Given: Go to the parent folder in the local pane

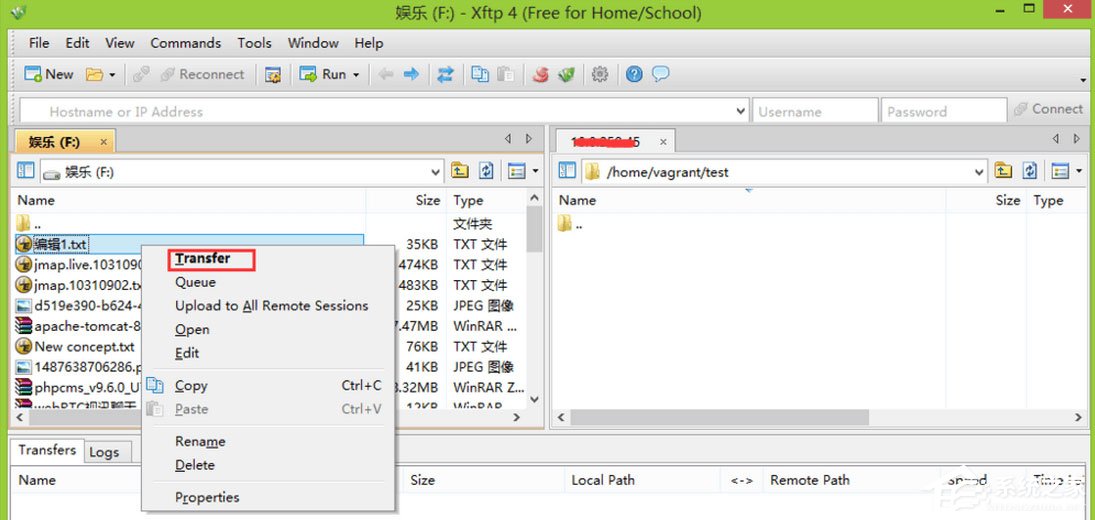Looking at the screenshot, I should (460, 170).
